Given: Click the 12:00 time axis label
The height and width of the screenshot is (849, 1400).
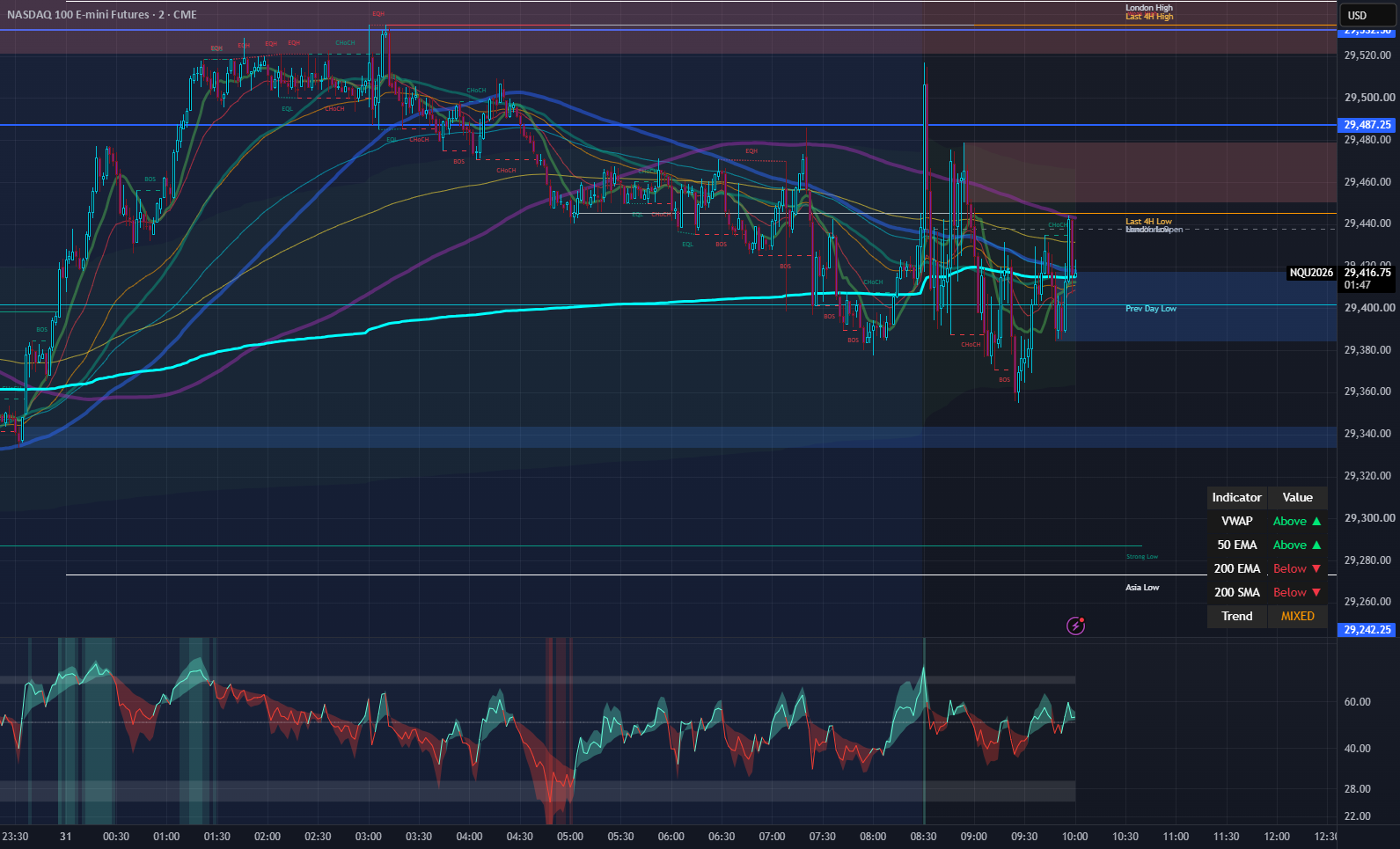Looking at the screenshot, I should (1277, 837).
